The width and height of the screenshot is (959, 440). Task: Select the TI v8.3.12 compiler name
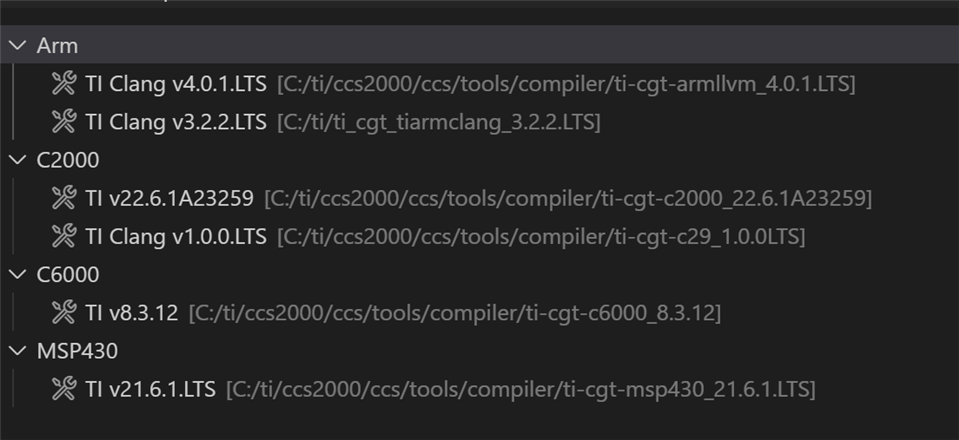pos(131,312)
